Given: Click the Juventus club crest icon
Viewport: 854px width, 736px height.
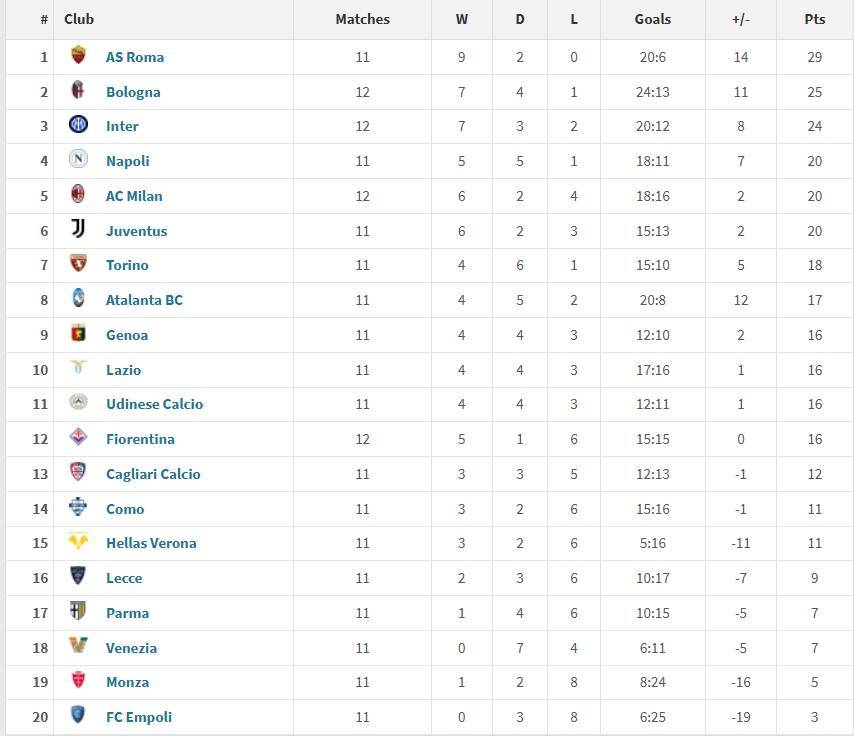Looking at the screenshot, I should pyautogui.click(x=78, y=230).
